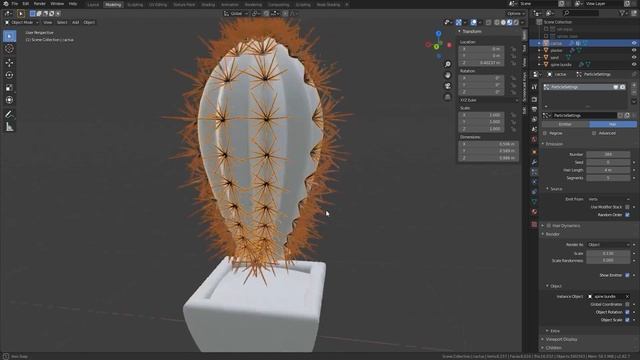Open the Render As dropdown

click(x=608, y=244)
